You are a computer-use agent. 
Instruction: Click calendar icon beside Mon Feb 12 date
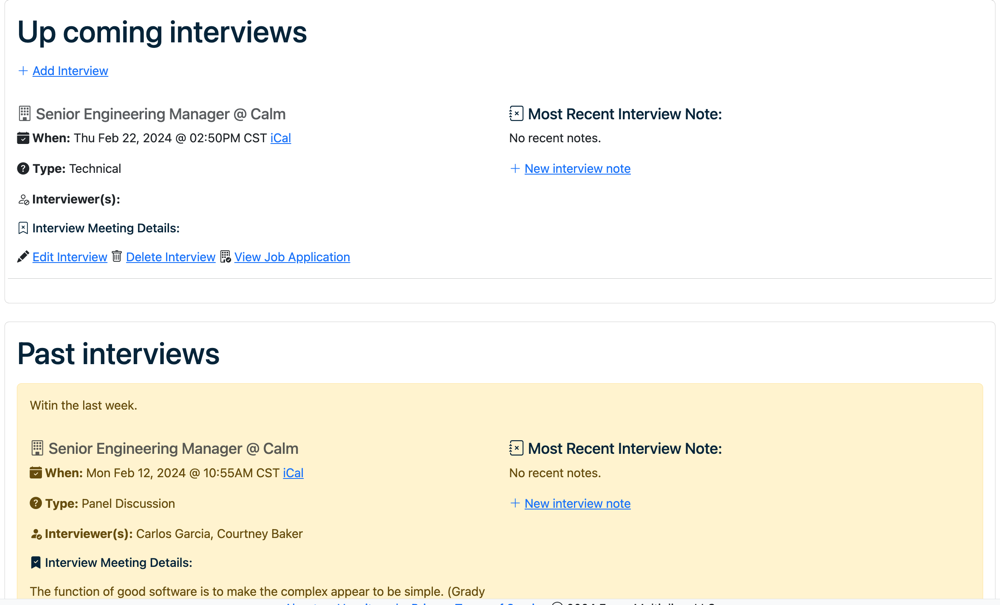click(36, 472)
